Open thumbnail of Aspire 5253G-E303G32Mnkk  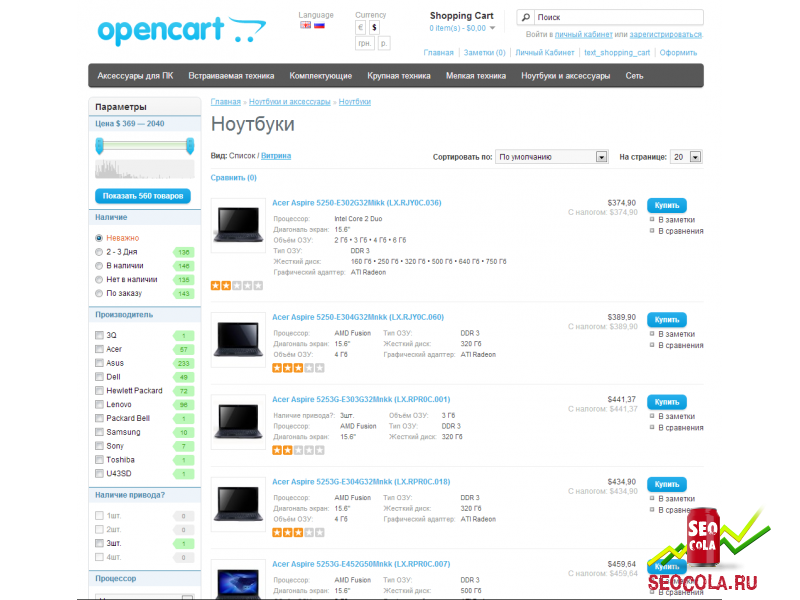pyautogui.click(x=238, y=421)
